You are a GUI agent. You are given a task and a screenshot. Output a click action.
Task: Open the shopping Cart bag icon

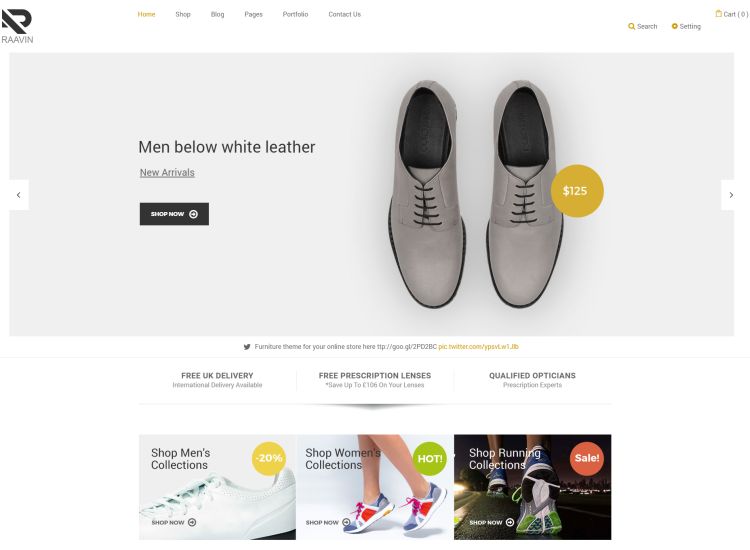pos(718,14)
